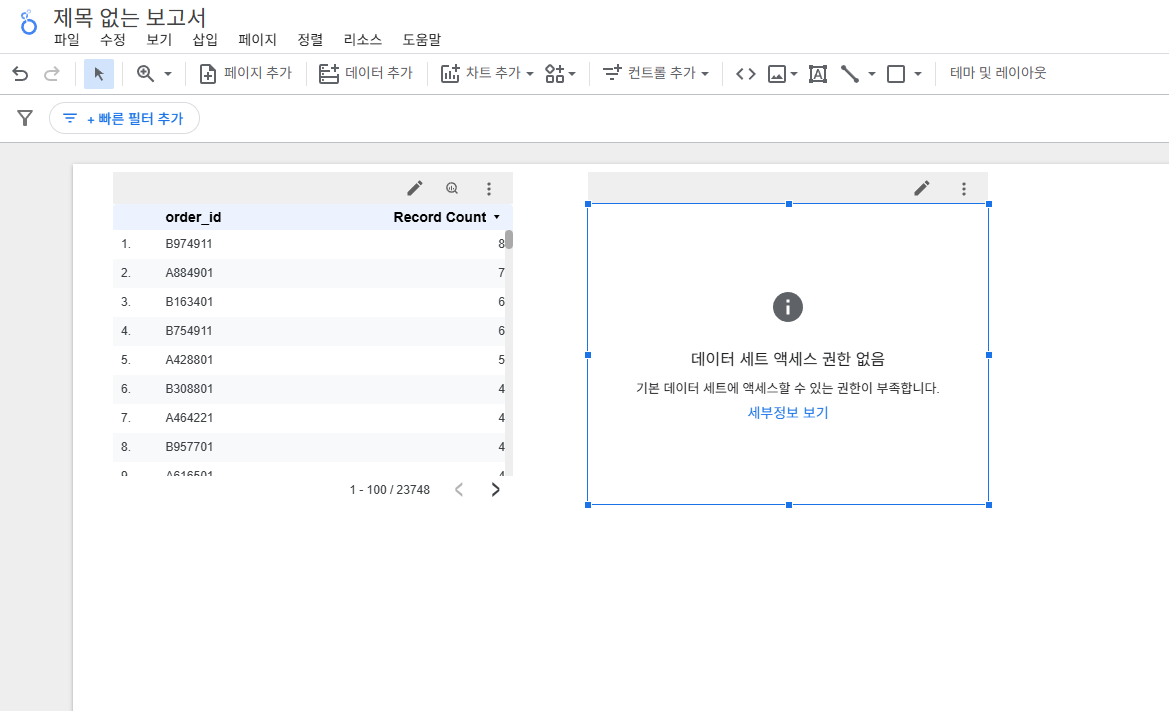The width and height of the screenshot is (1169, 711).
Task: Expand the image options dropdown arrow
Action: [x=794, y=74]
